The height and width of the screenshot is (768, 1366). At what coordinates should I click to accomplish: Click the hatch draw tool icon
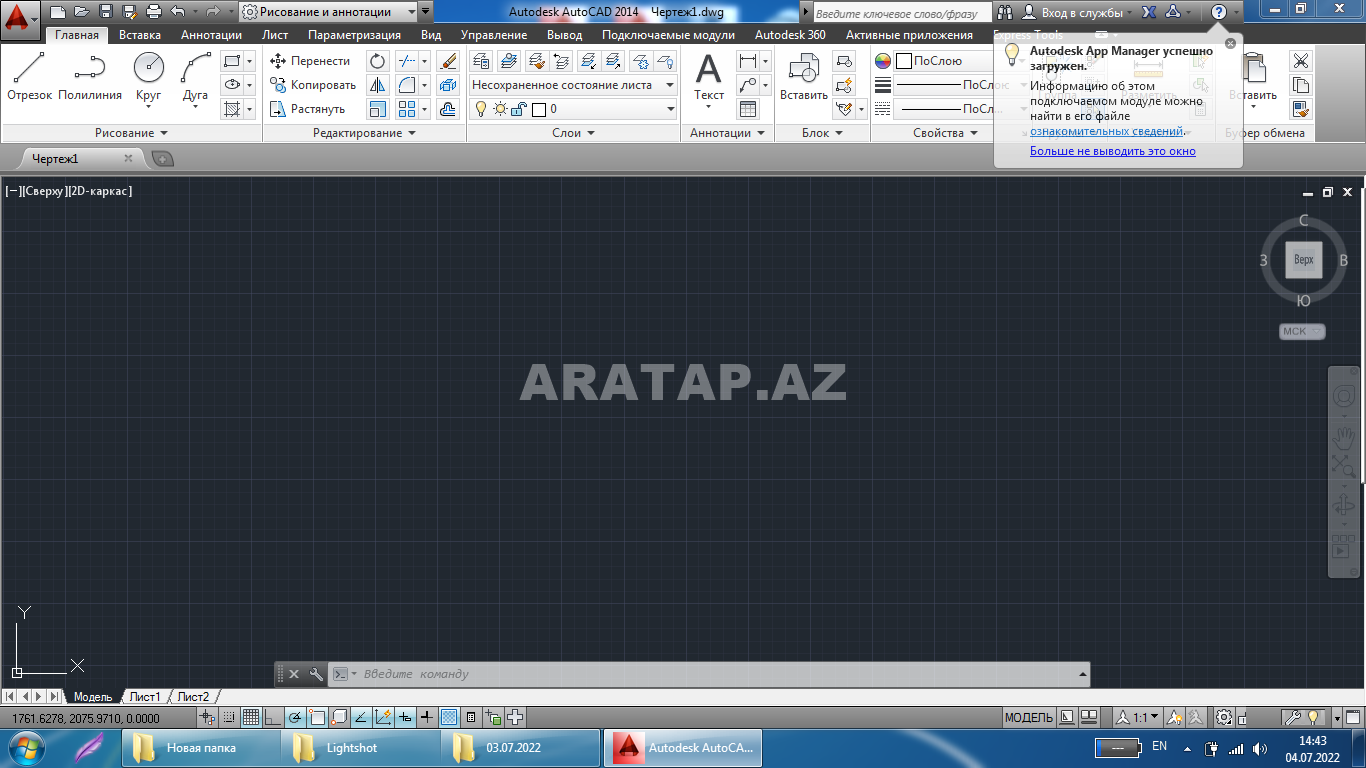(232, 109)
